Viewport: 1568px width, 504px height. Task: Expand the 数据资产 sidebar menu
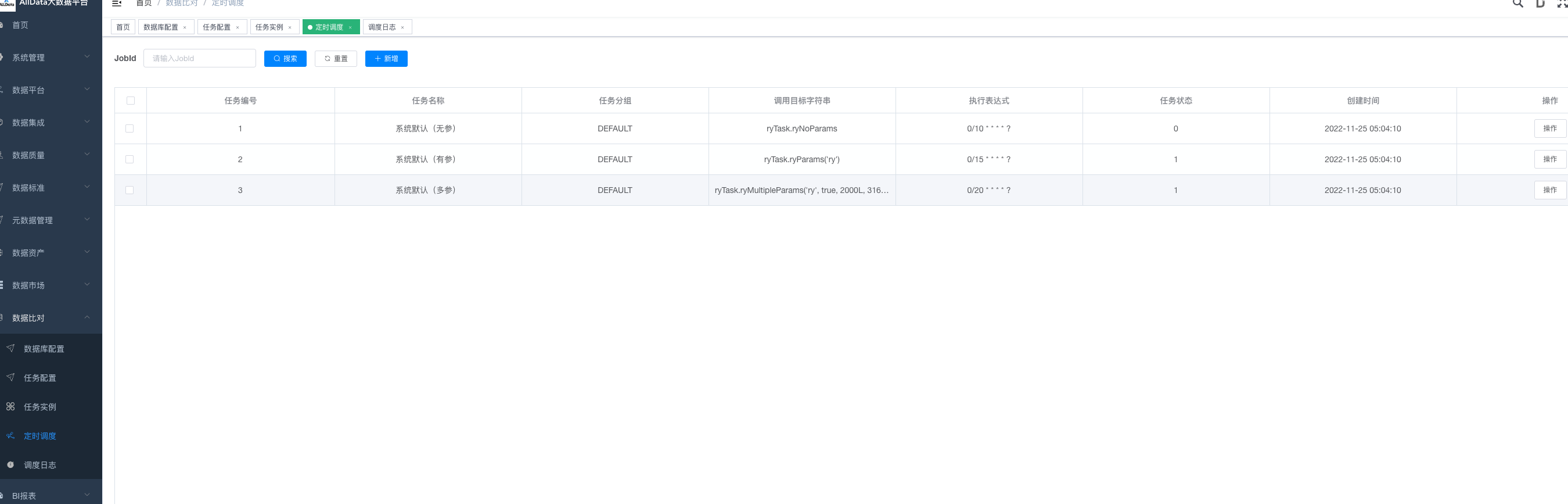pos(51,253)
